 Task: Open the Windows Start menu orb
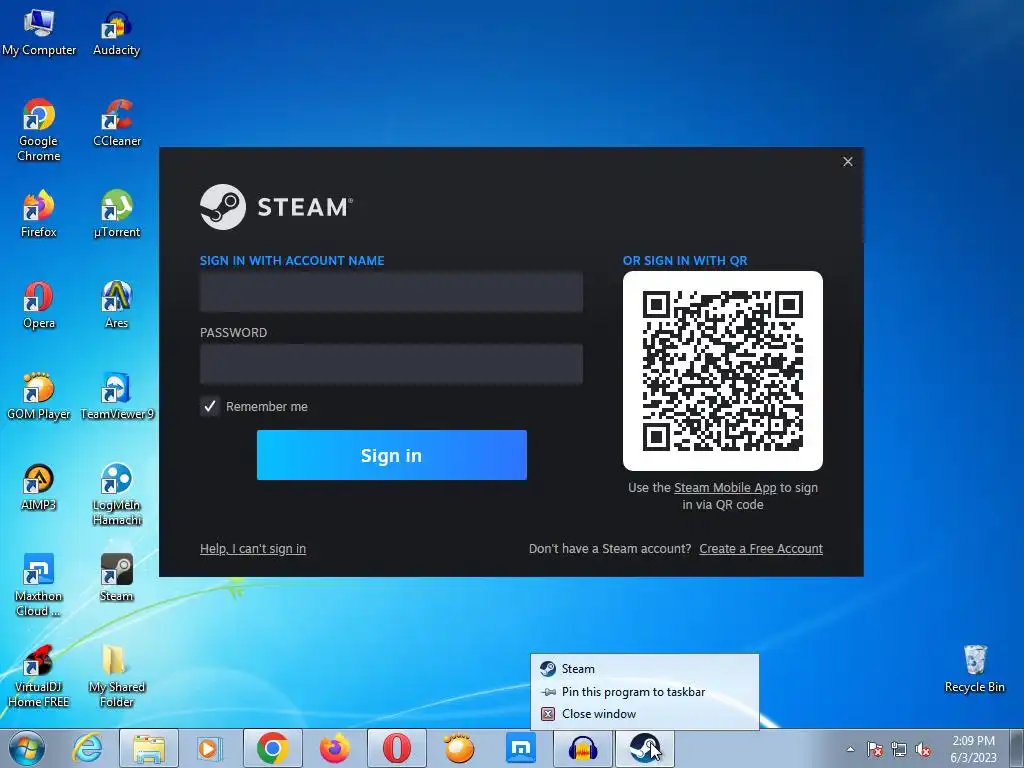27,748
